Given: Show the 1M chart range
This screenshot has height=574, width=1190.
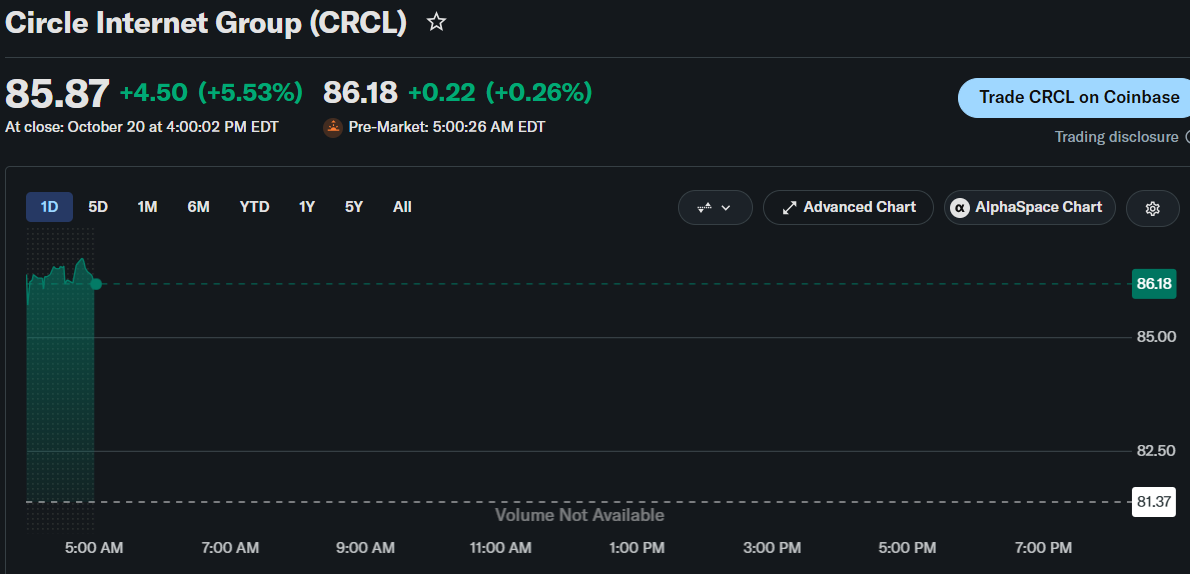Looking at the screenshot, I should point(147,207).
